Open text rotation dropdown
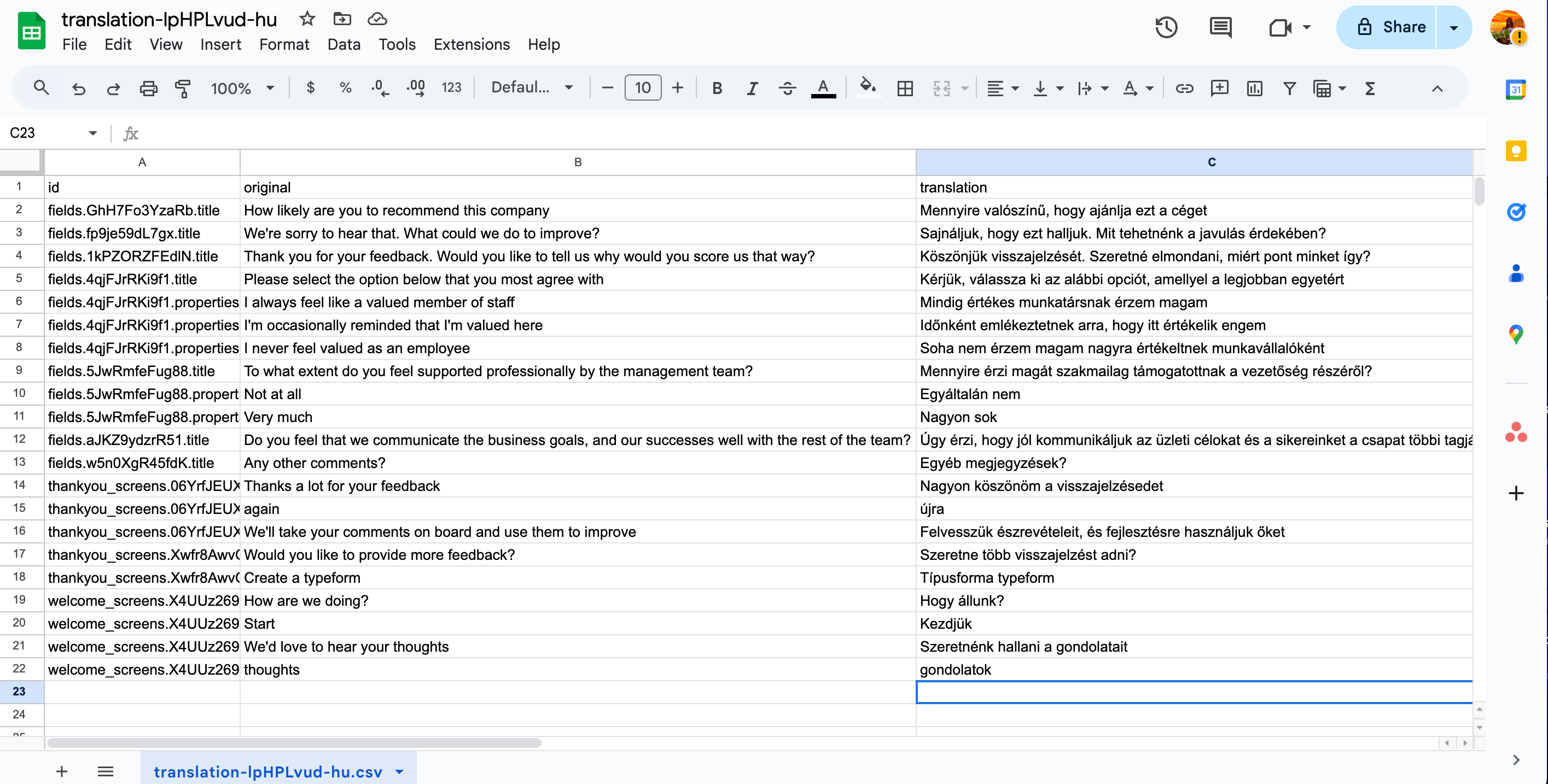 point(1138,89)
